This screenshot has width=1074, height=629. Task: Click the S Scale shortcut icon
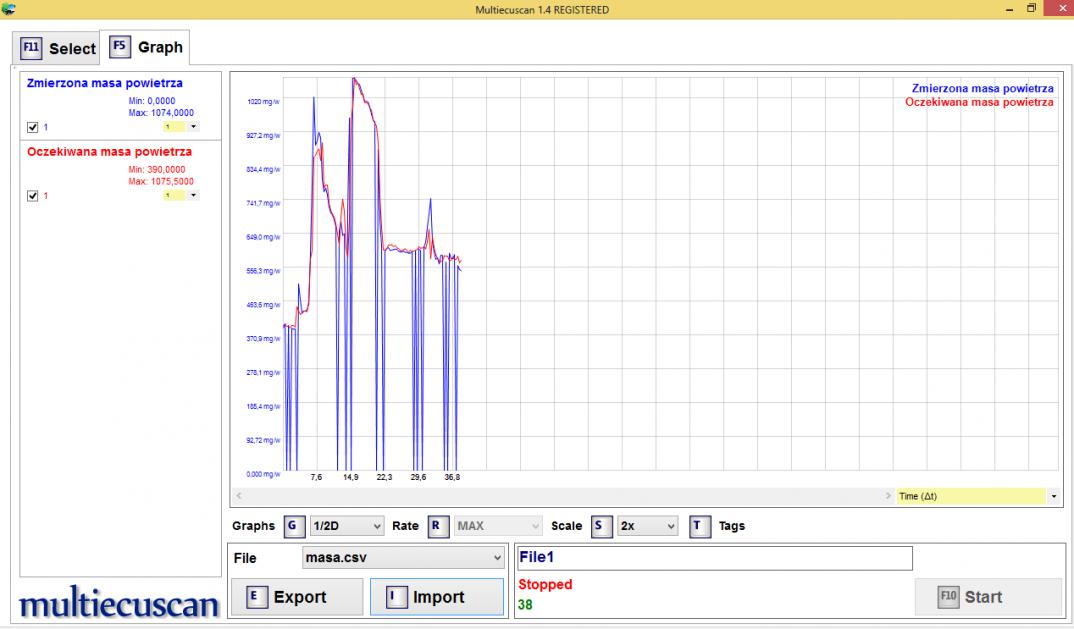coord(601,526)
